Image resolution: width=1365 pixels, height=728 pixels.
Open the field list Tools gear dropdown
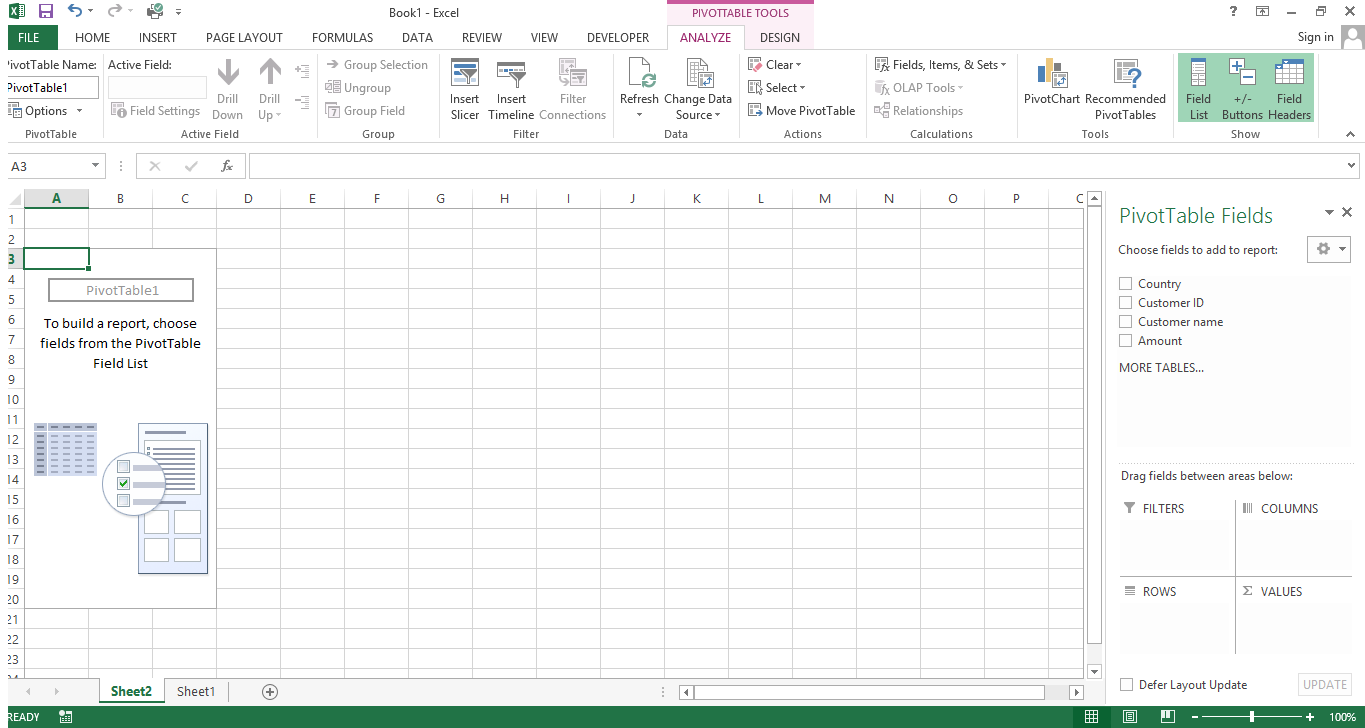1329,249
